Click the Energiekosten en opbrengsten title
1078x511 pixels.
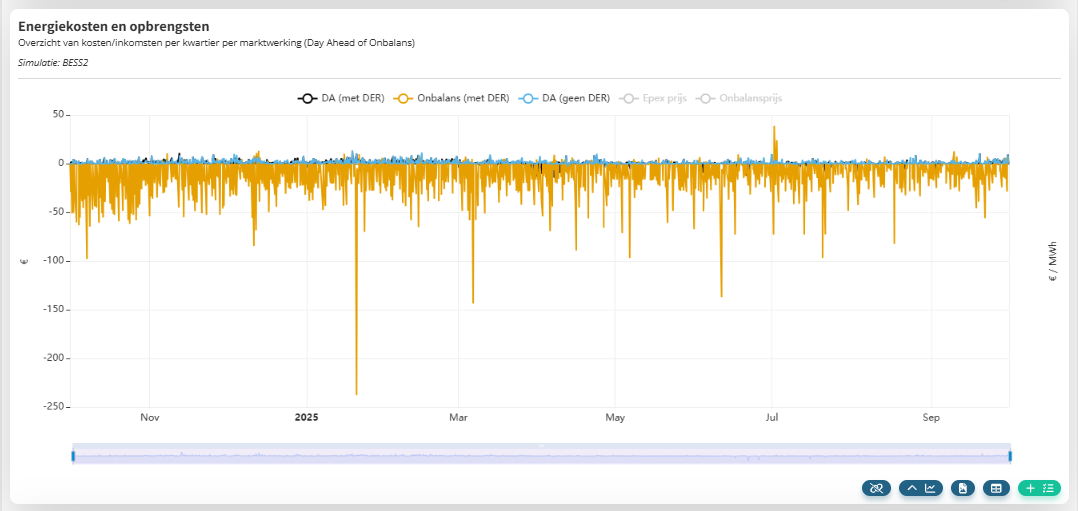coord(114,25)
